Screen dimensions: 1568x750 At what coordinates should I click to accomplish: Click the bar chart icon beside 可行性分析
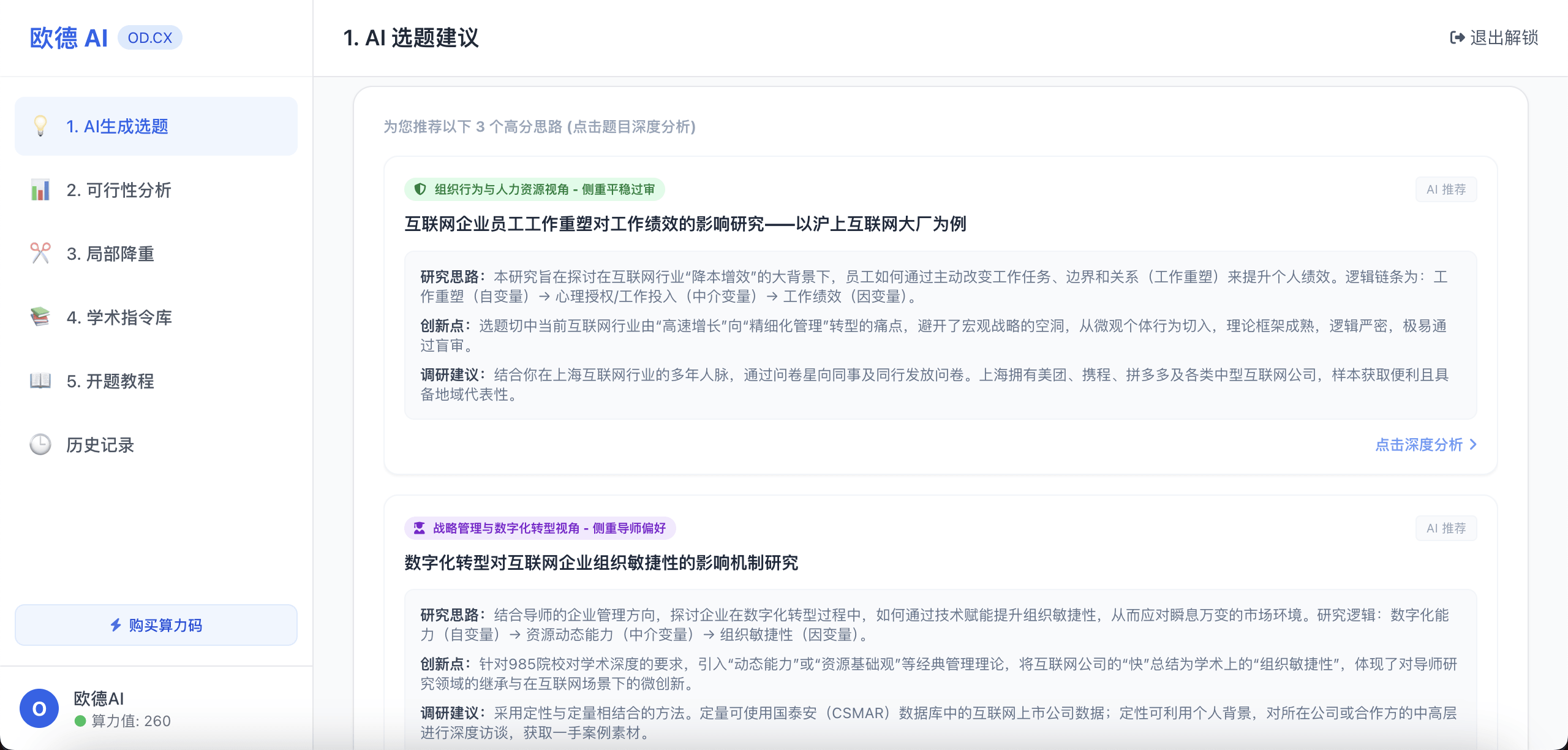[39, 191]
